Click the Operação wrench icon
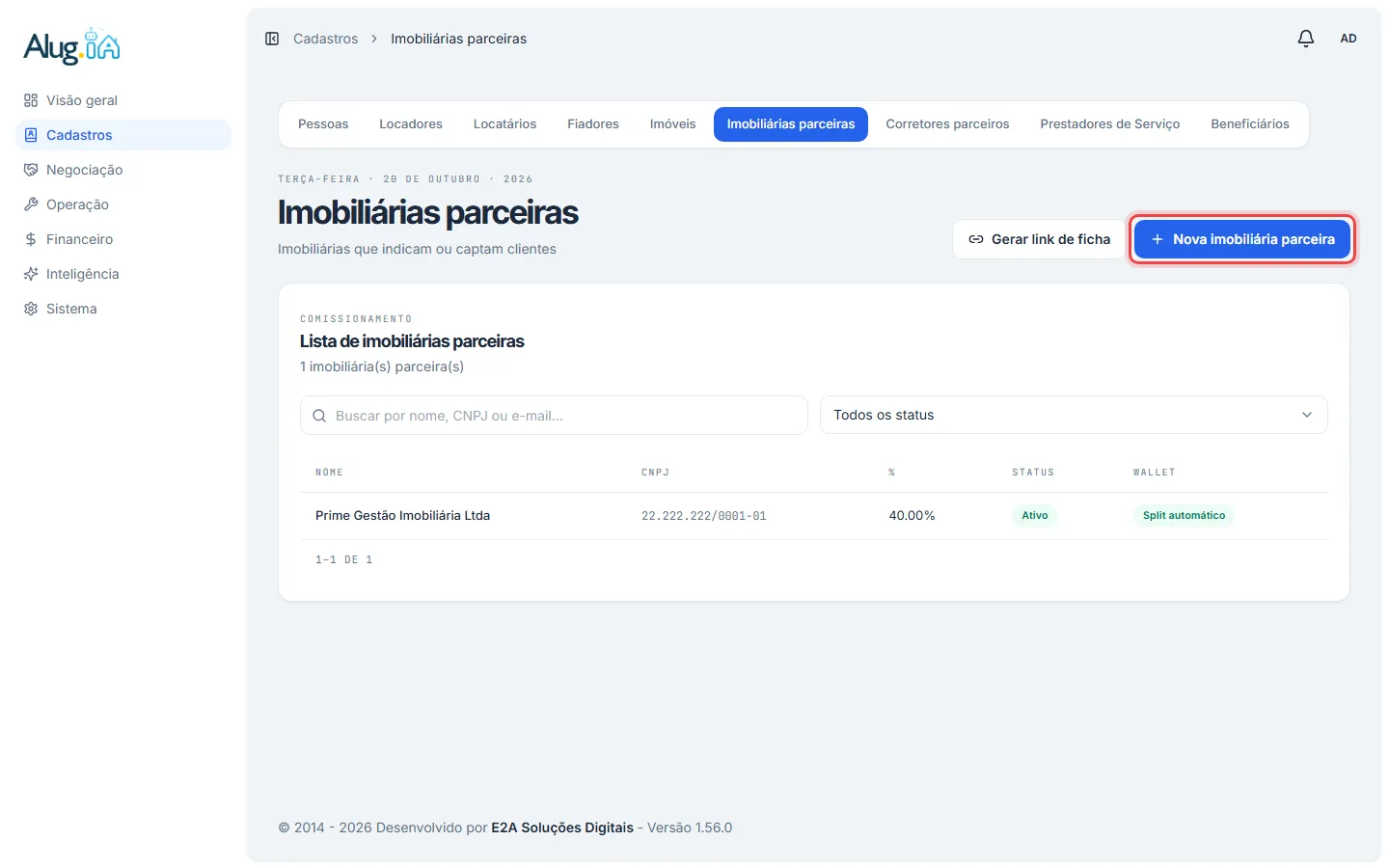This screenshot has width=1389, height=868. click(31, 204)
